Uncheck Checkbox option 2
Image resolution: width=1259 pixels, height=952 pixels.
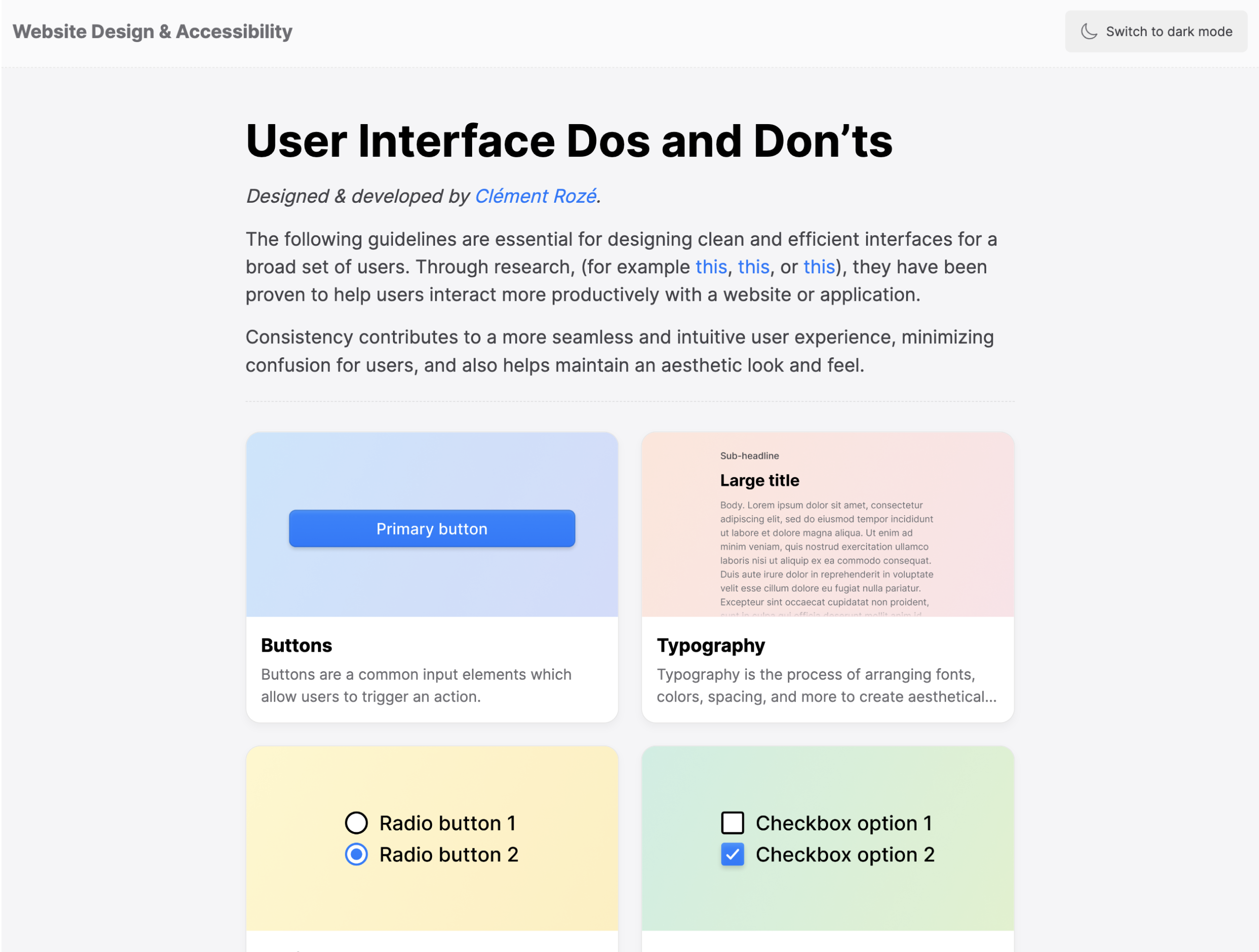732,854
